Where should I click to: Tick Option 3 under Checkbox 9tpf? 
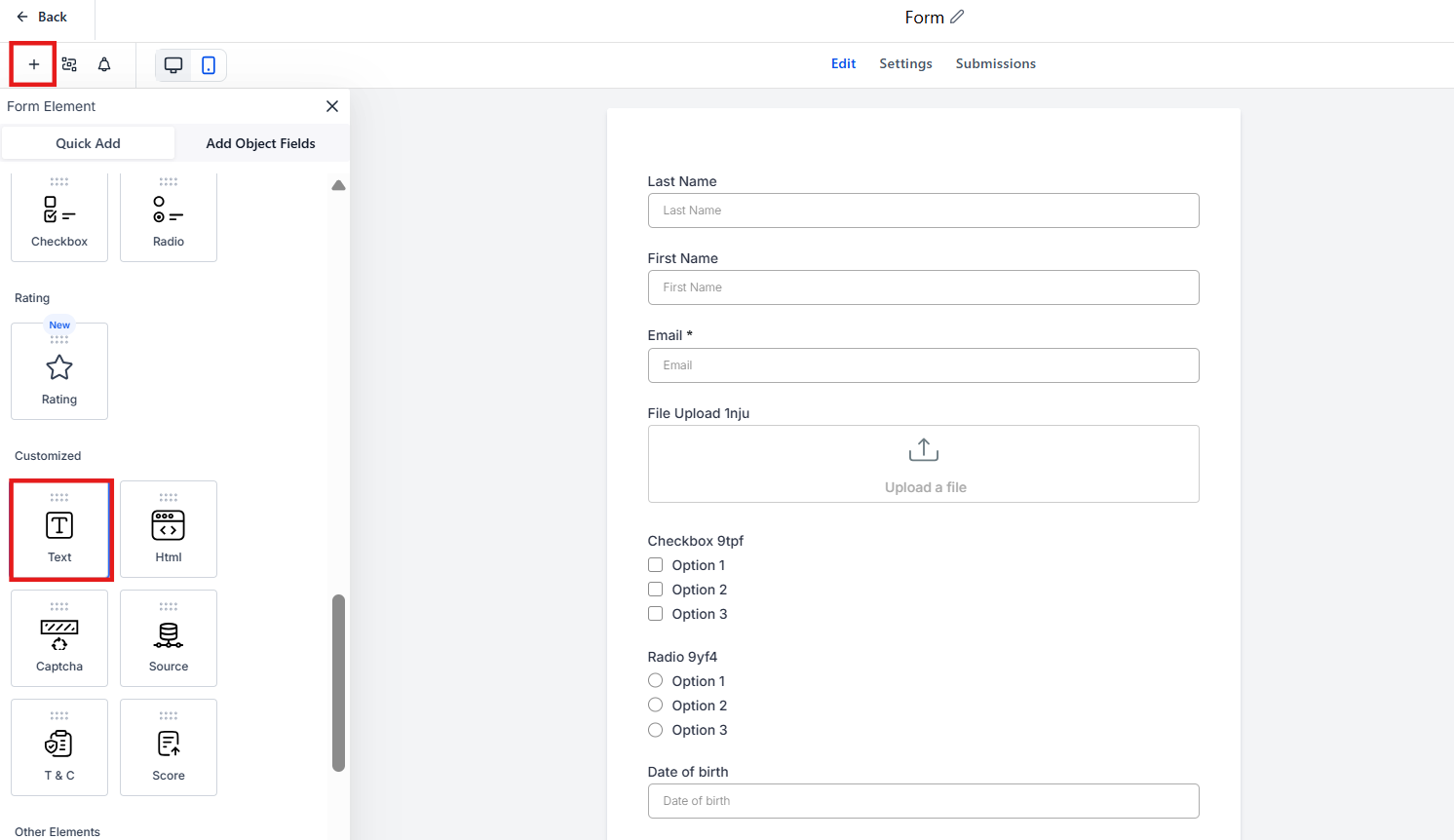(x=656, y=614)
